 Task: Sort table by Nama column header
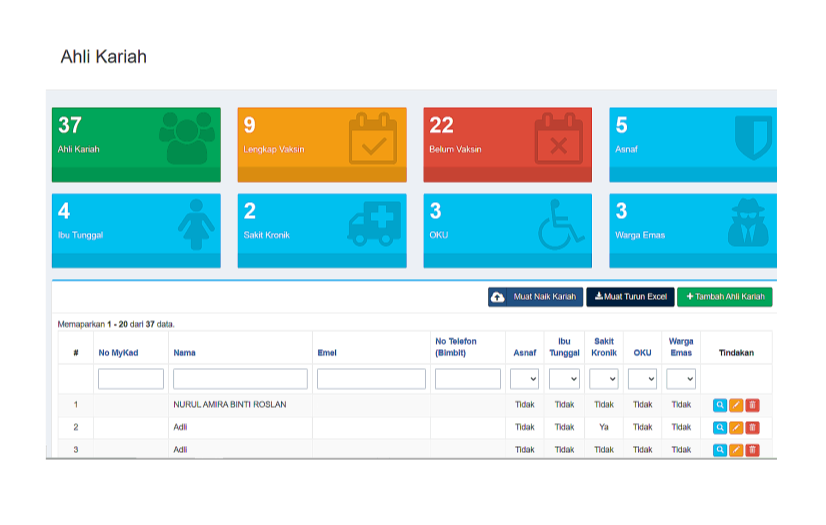[184, 353]
